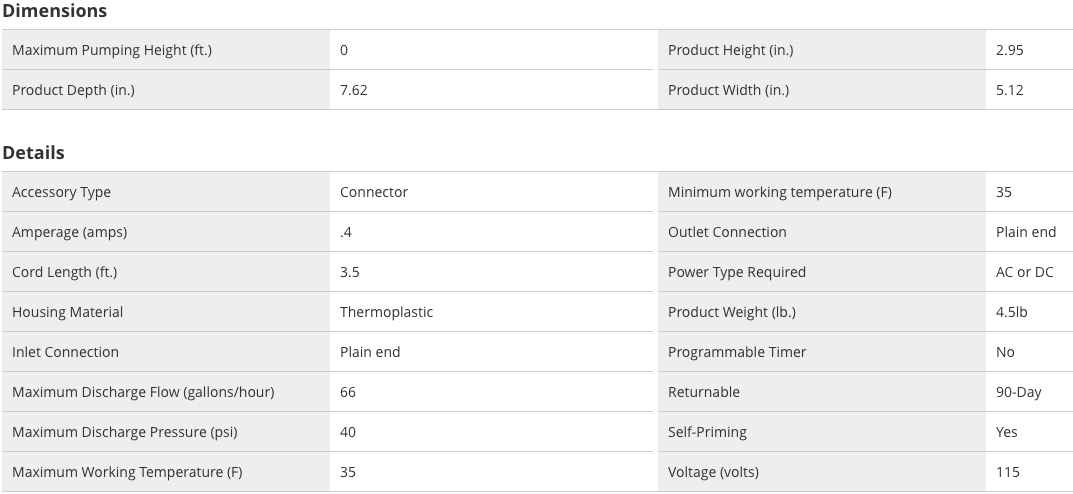
Task: Click the Dimensions section heading
Action: click(55, 11)
